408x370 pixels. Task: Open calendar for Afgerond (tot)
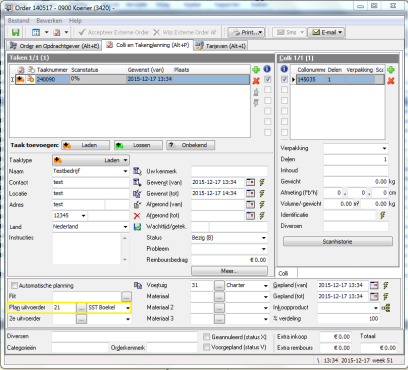[x=250, y=216]
